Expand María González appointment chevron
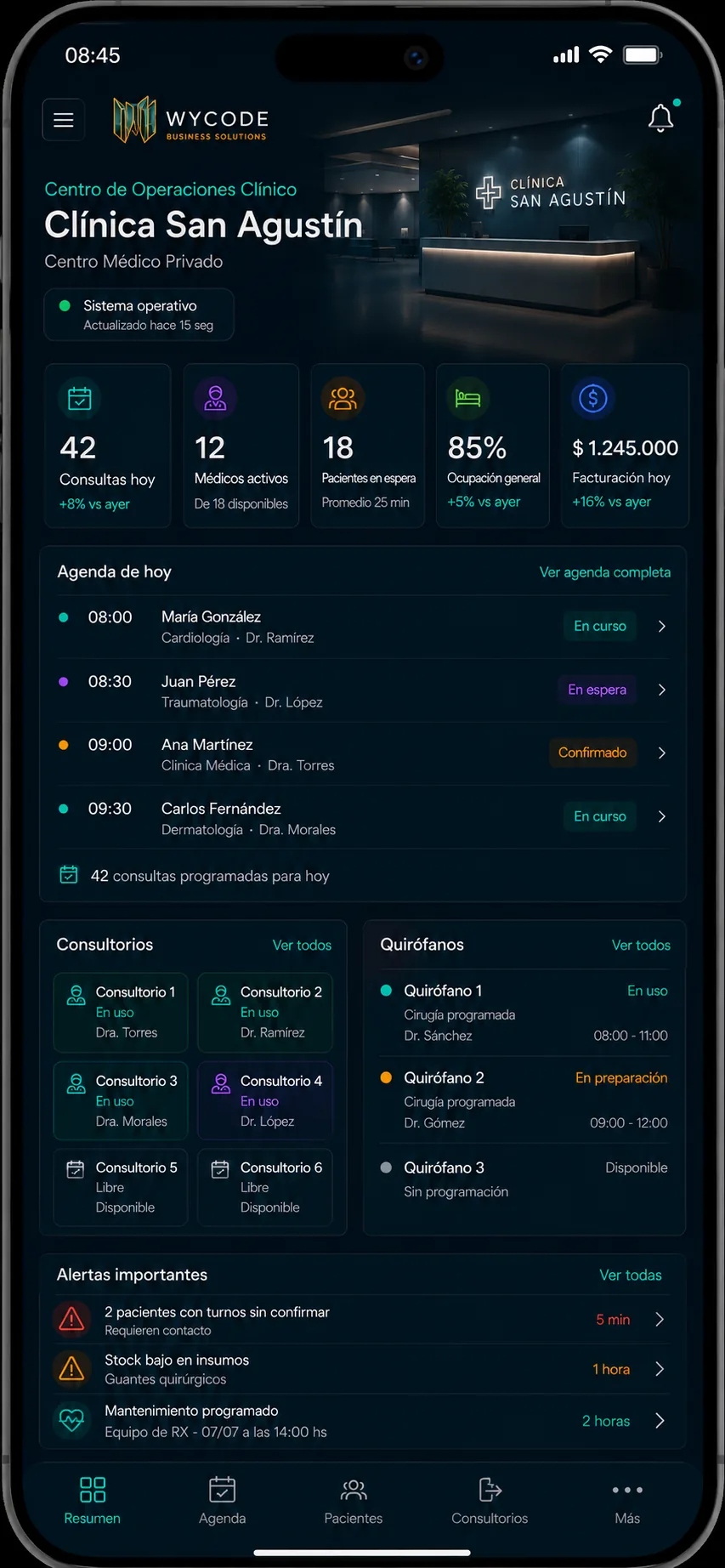This screenshot has height=1568, width=725. 662,626
